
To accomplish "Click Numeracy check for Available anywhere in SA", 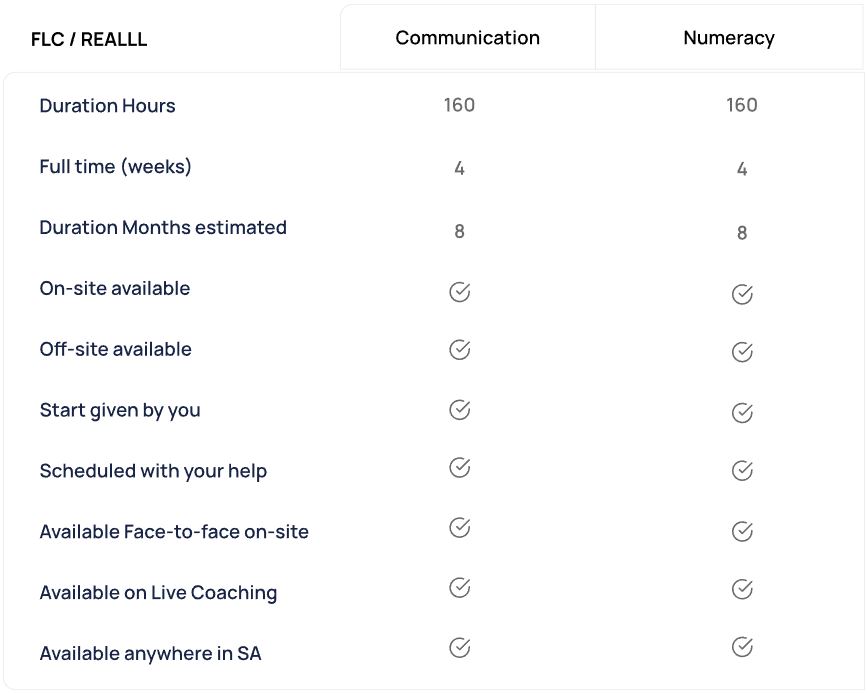I will click(742, 647).
